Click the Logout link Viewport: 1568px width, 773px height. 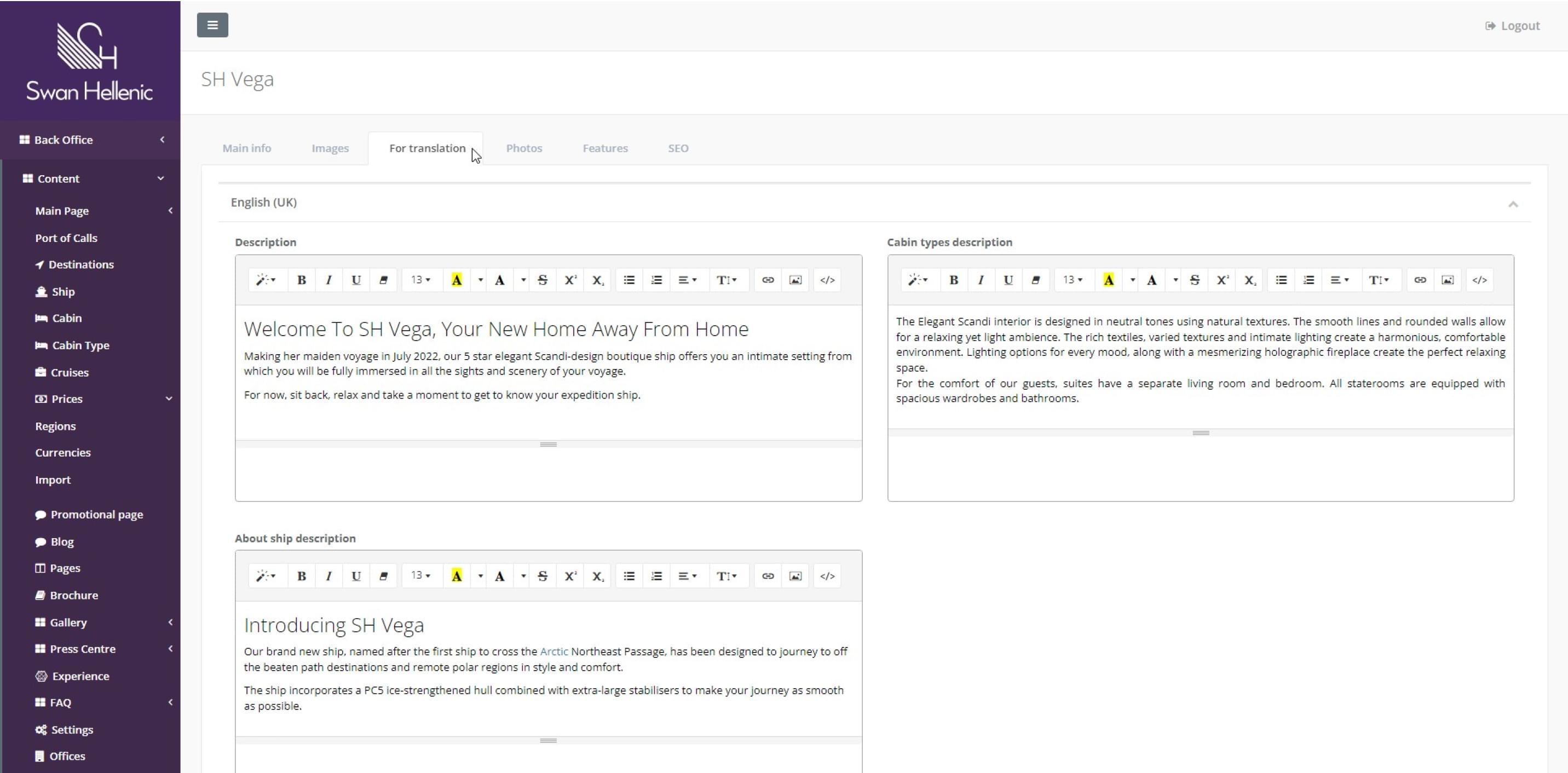tap(1512, 26)
